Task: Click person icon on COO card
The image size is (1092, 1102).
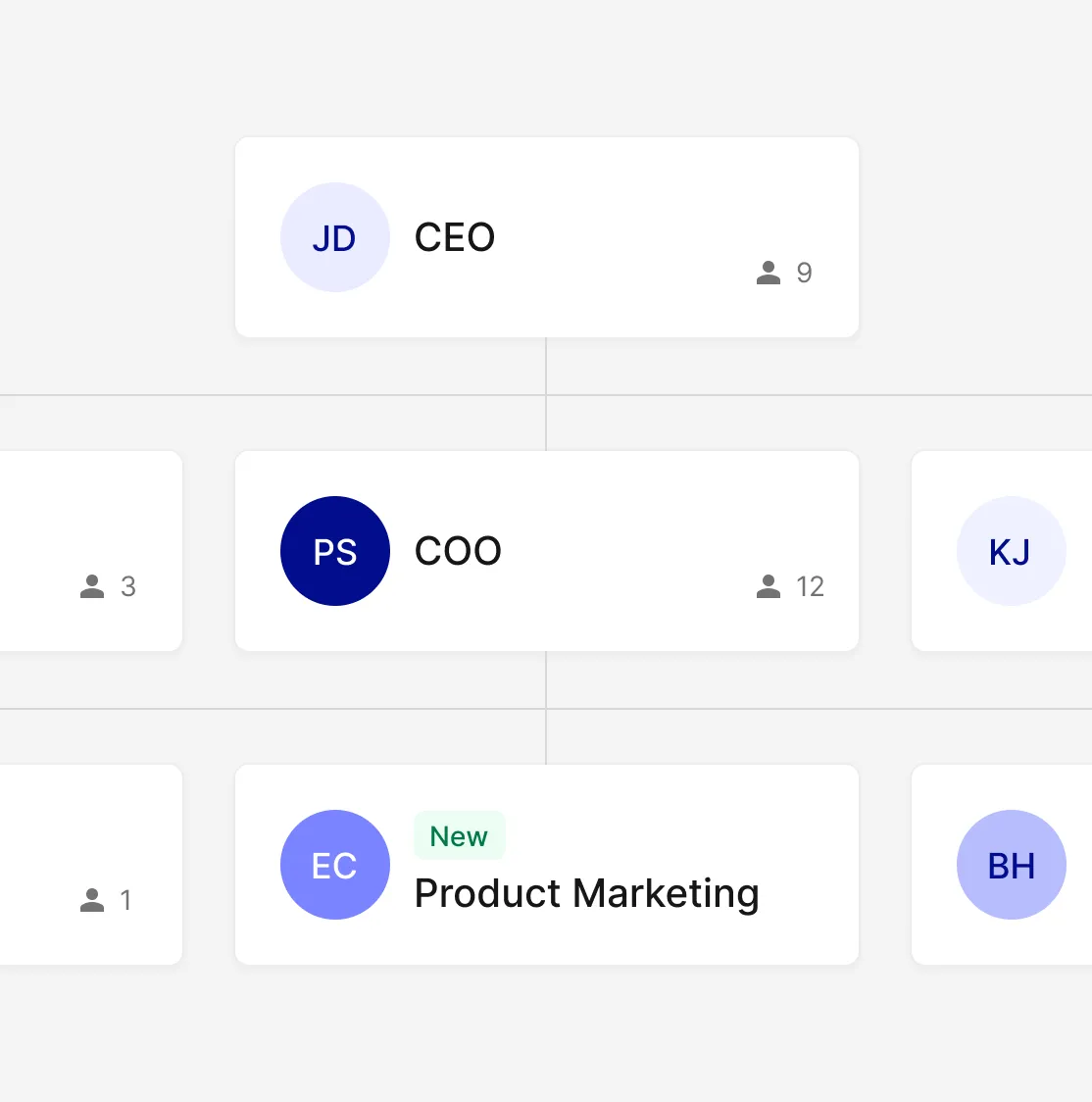Action: click(x=769, y=586)
